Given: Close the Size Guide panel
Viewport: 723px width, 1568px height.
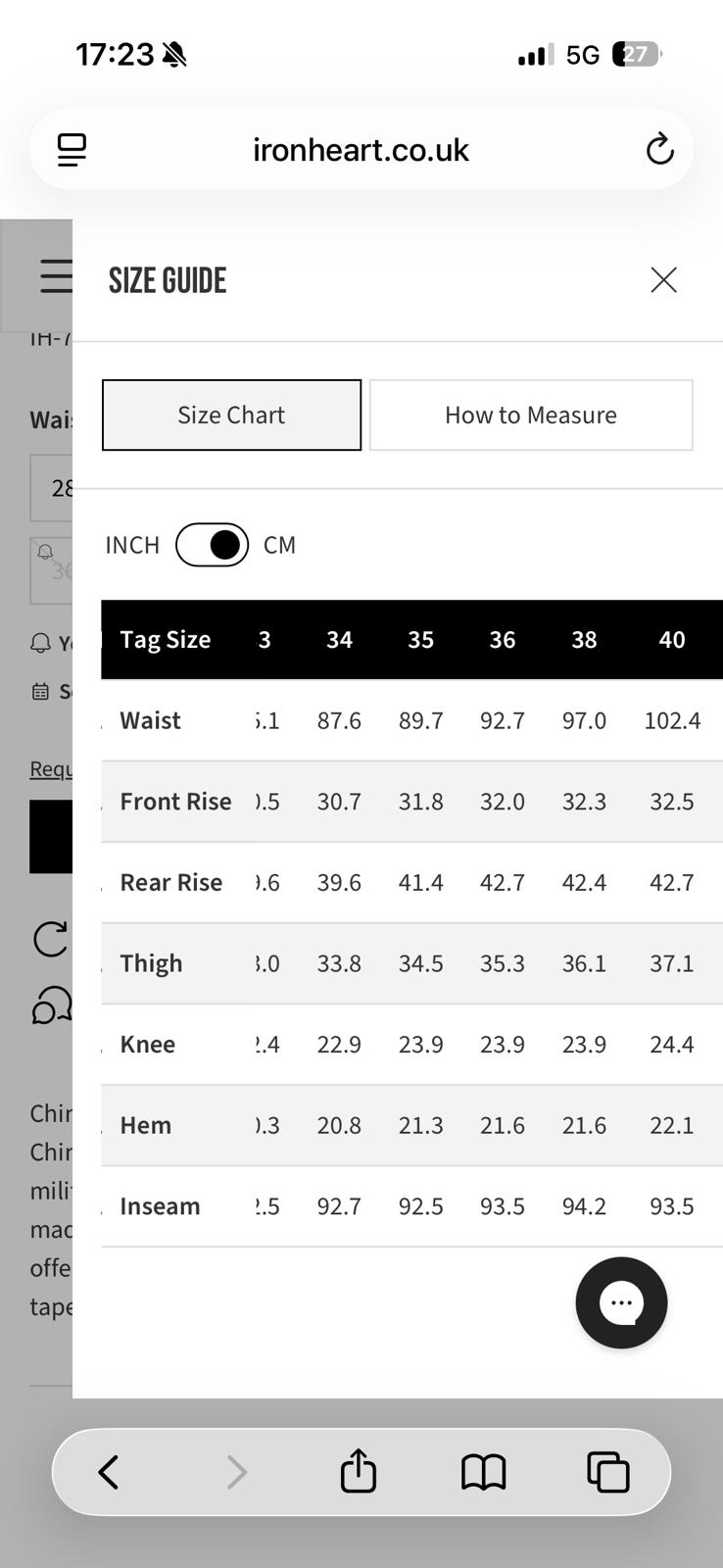Looking at the screenshot, I should 663,280.
